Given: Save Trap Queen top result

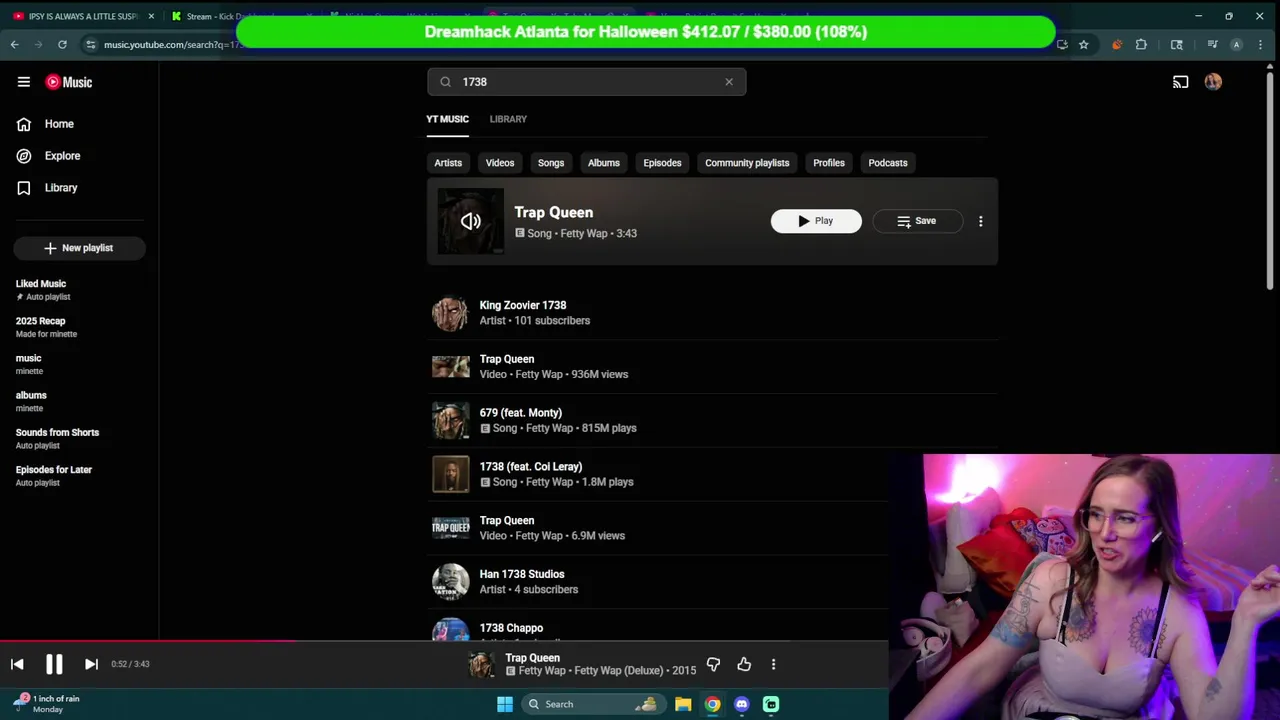Looking at the screenshot, I should tap(918, 221).
